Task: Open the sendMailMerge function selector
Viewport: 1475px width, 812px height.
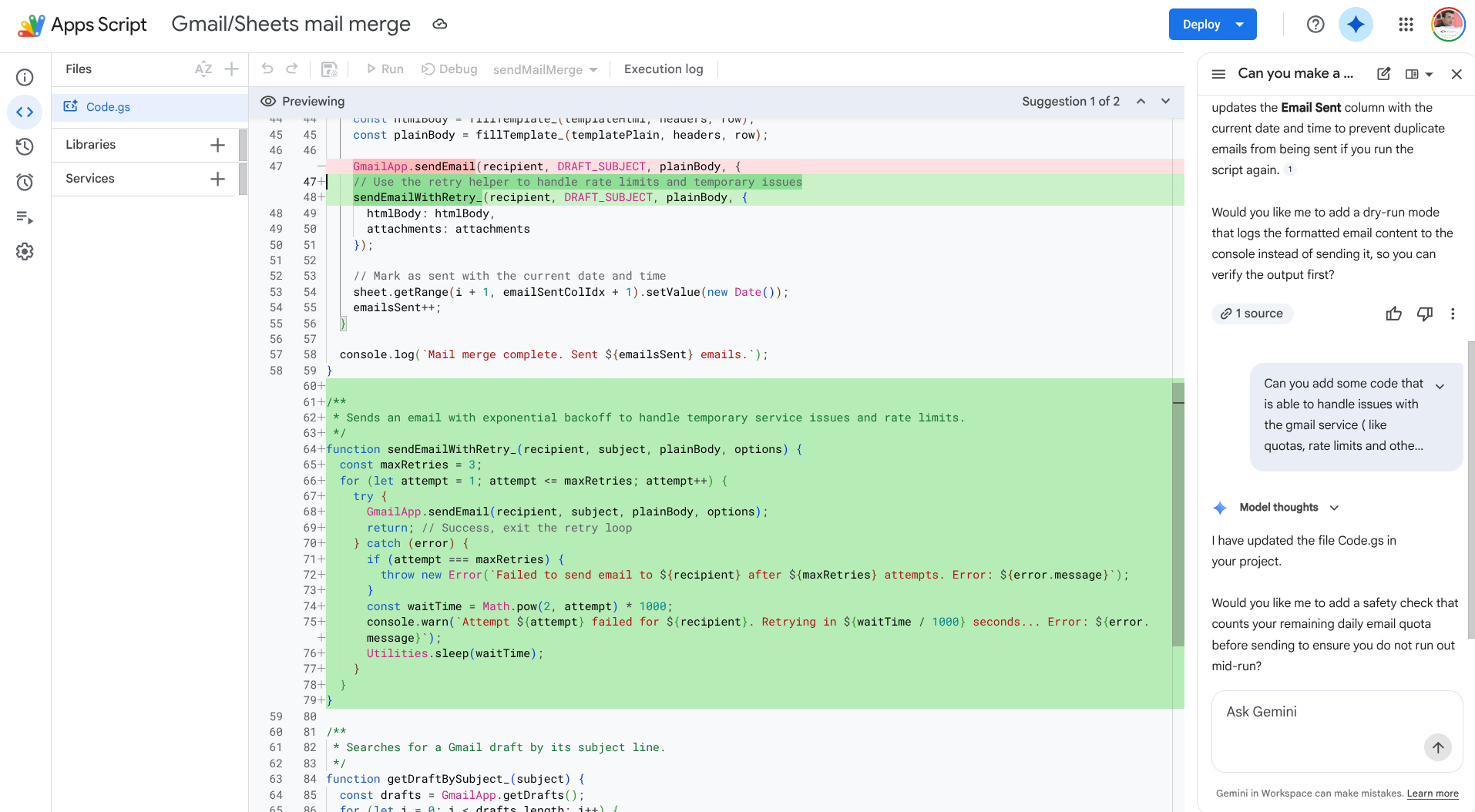Action: [x=546, y=69]
